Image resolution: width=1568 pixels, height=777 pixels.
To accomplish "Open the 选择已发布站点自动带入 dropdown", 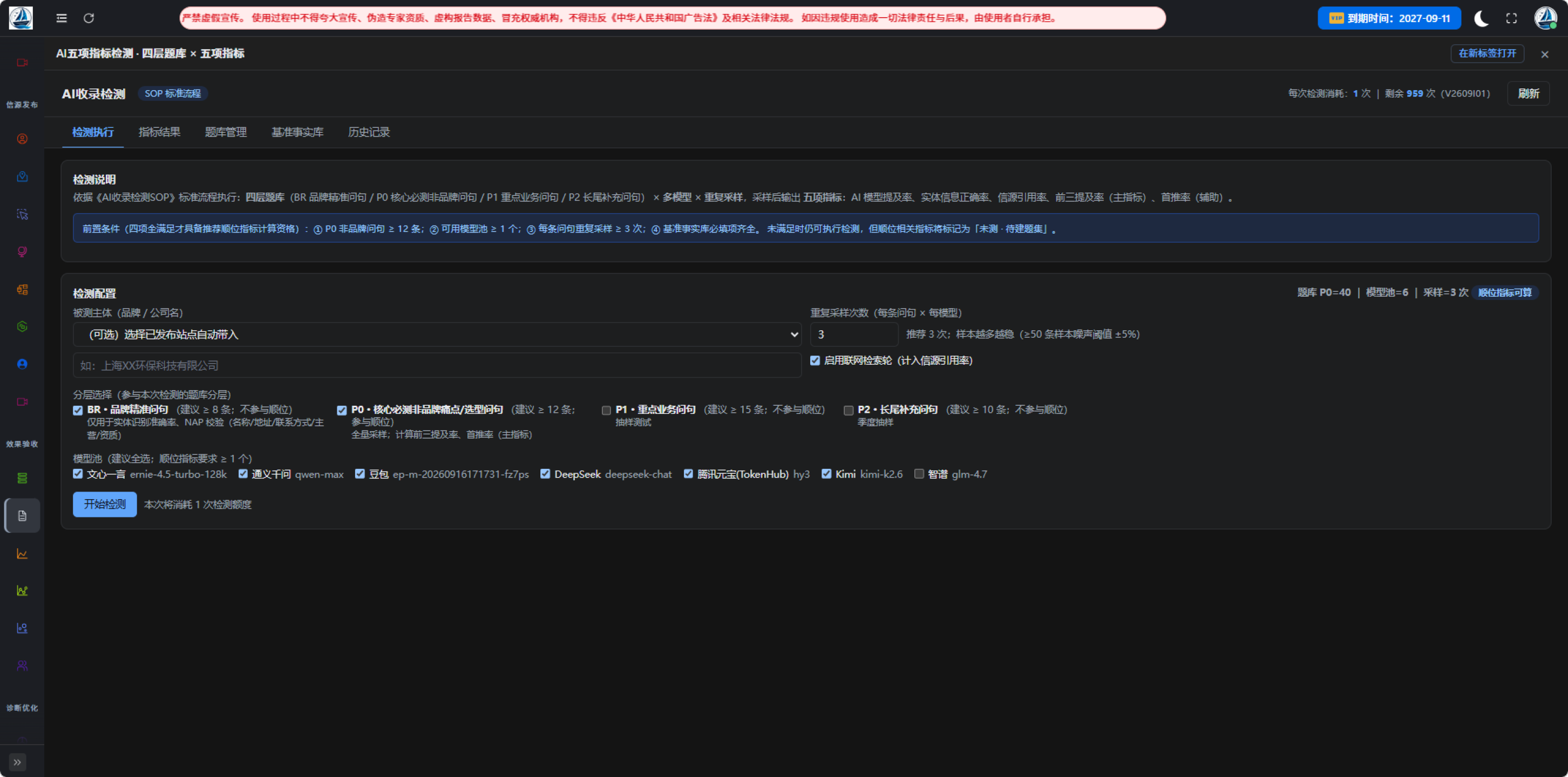I will pos(437,335).
